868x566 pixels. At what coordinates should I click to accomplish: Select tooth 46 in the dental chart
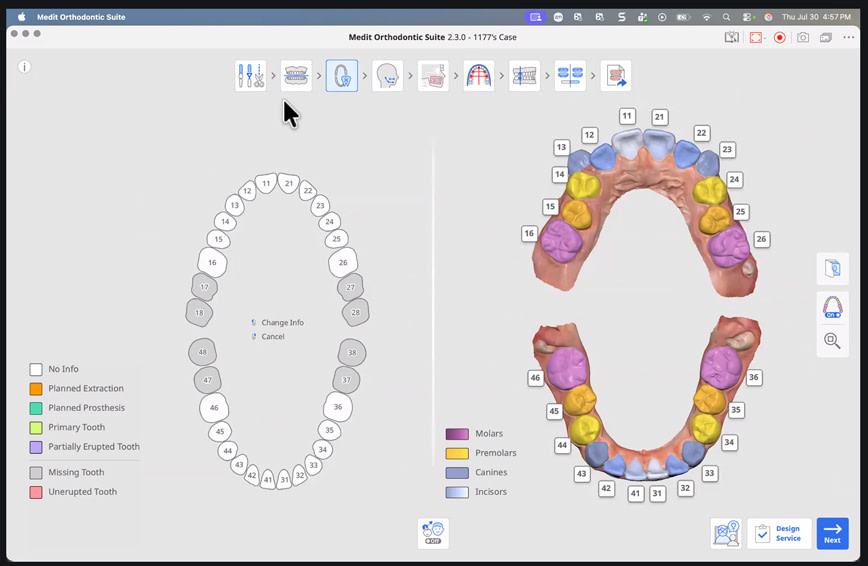[214, 408]
